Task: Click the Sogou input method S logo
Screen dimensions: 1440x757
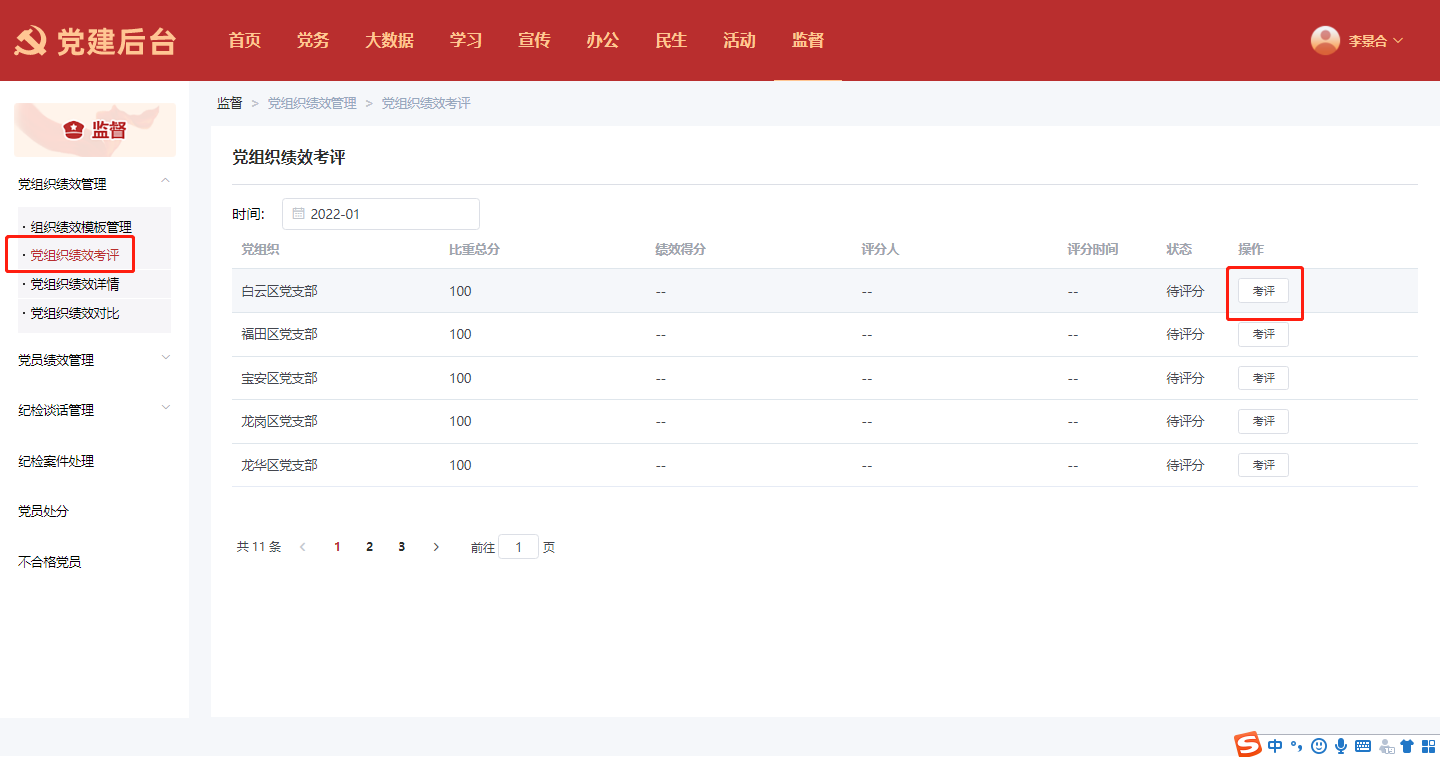Action: coord(1247,745)
